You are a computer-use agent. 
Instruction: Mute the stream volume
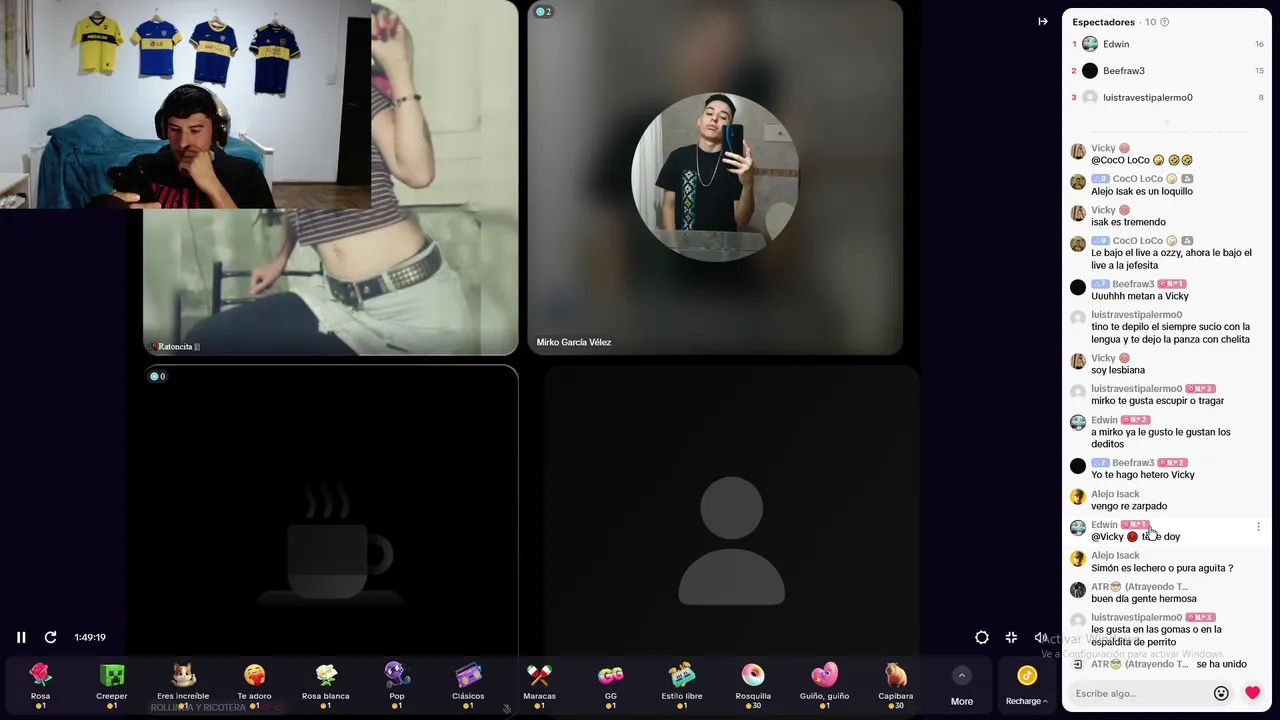coord(1040,637)
